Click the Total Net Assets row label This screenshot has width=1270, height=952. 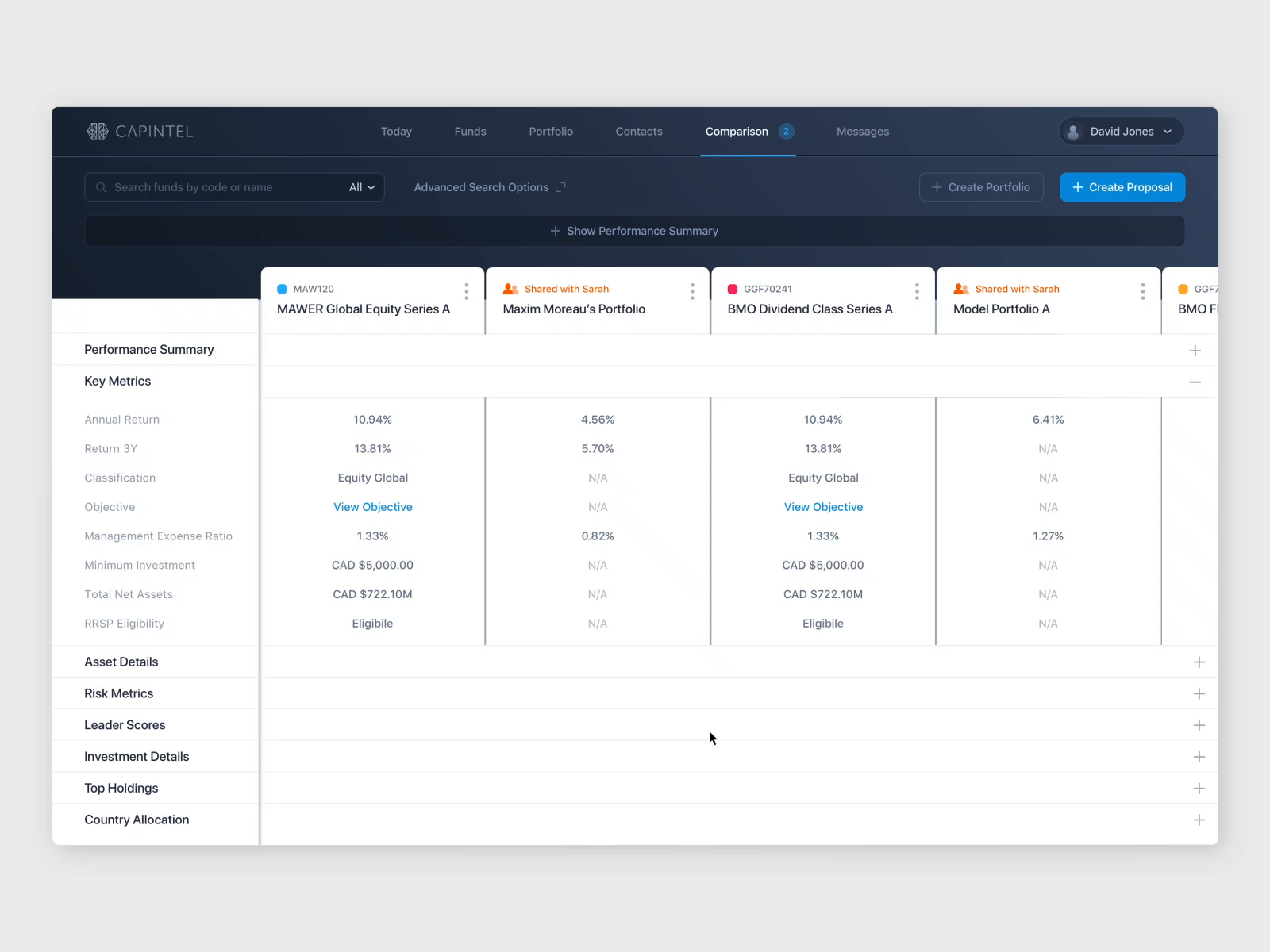[129, 594]
